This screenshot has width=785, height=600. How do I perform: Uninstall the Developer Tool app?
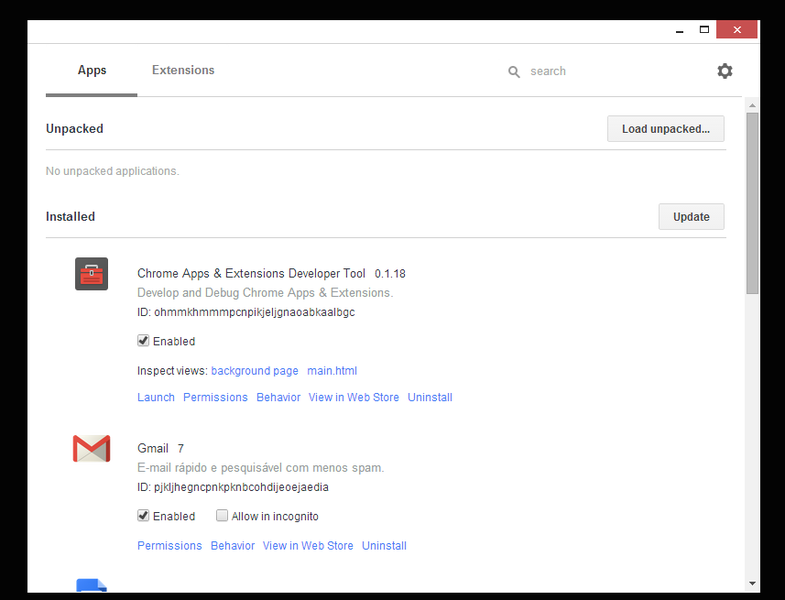pyautogui.click(x=430, y=397)
